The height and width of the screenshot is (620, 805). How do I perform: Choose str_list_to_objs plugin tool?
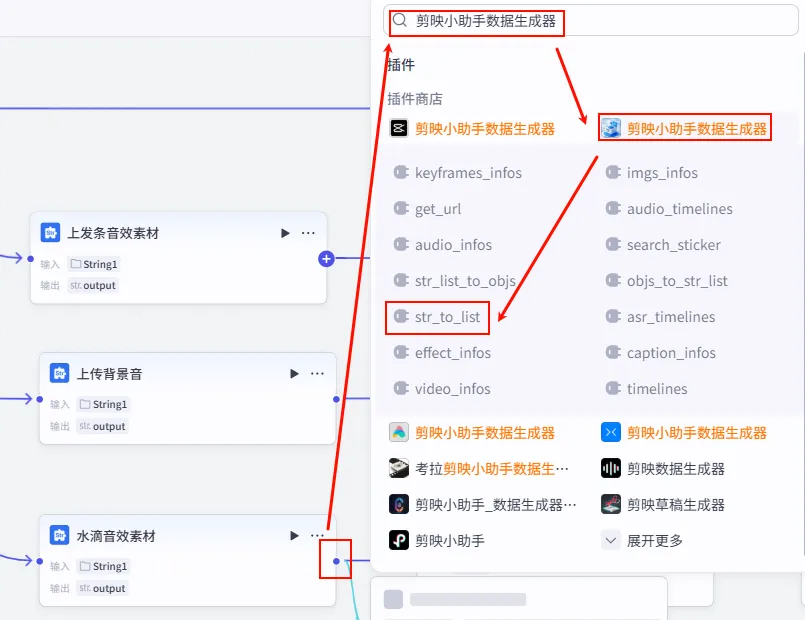pyautogui.click(x=465, y=281)
